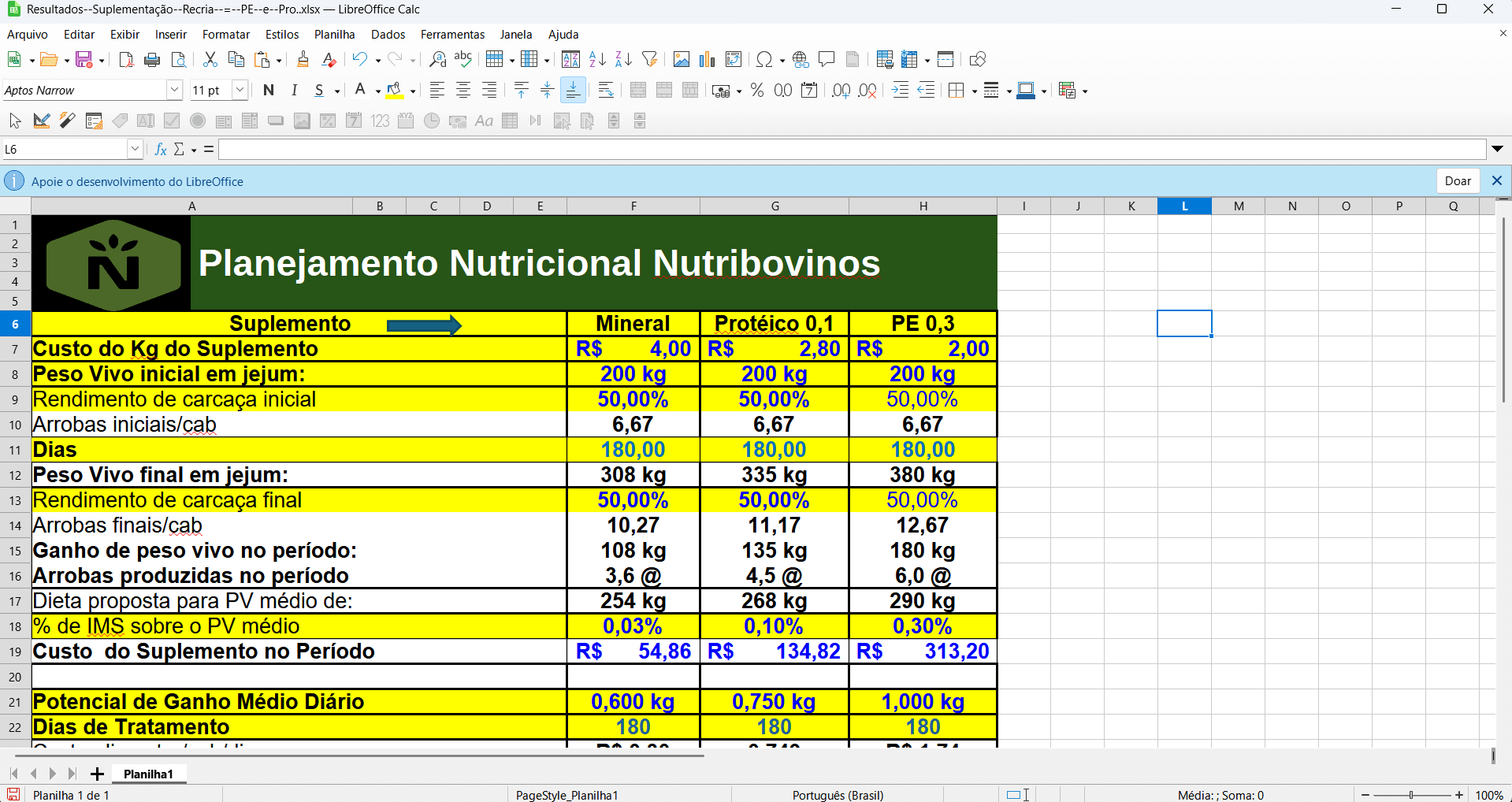Select cell with R$ 313,20
Viewport: 1512px width, 802px height.
coord(923,652)
